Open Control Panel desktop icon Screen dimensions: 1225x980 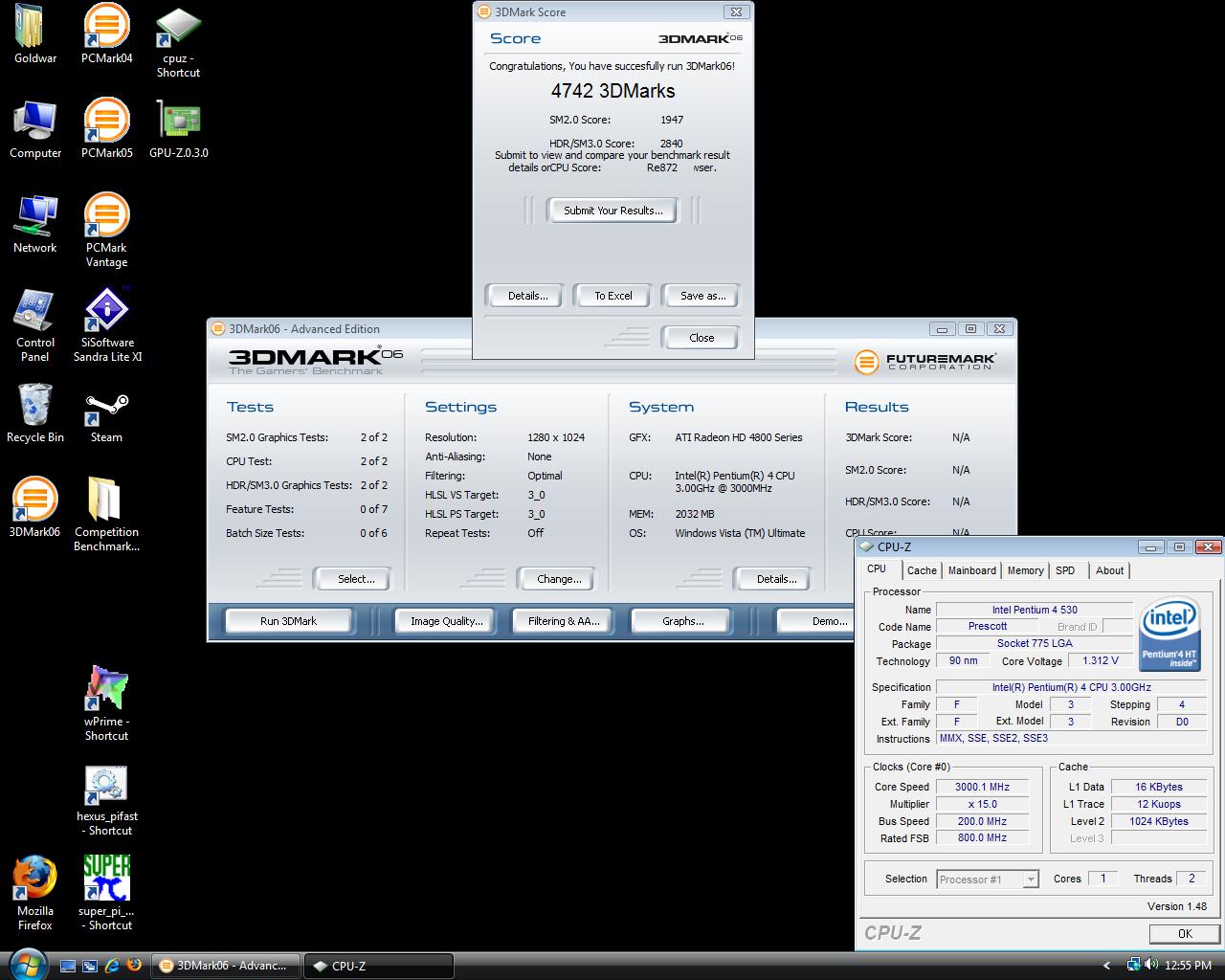click(x=34, y=324)
